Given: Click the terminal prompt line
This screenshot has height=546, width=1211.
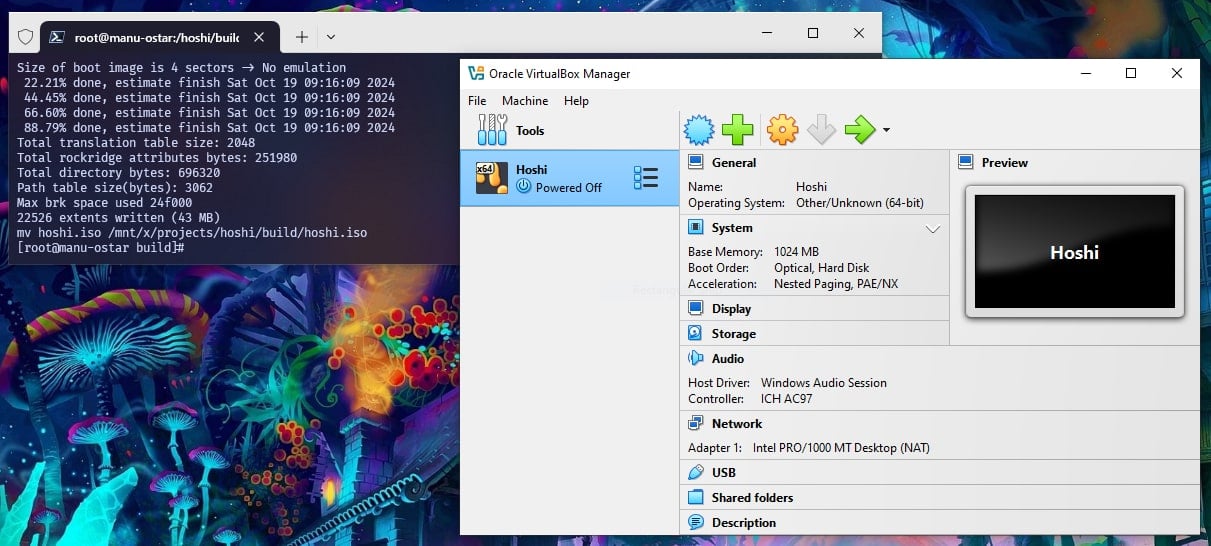Looking at the screenshot, I should (x=100, y=247).
